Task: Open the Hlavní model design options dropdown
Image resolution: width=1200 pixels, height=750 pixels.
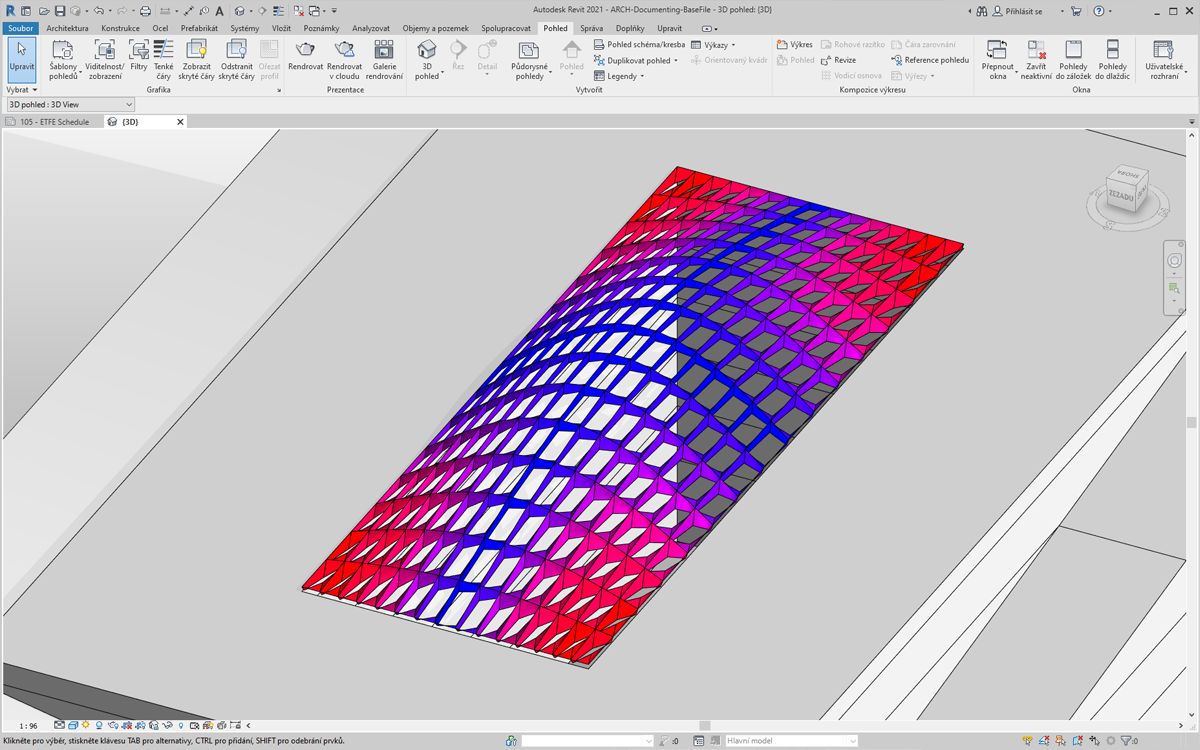Action: [x=791, y=741]
